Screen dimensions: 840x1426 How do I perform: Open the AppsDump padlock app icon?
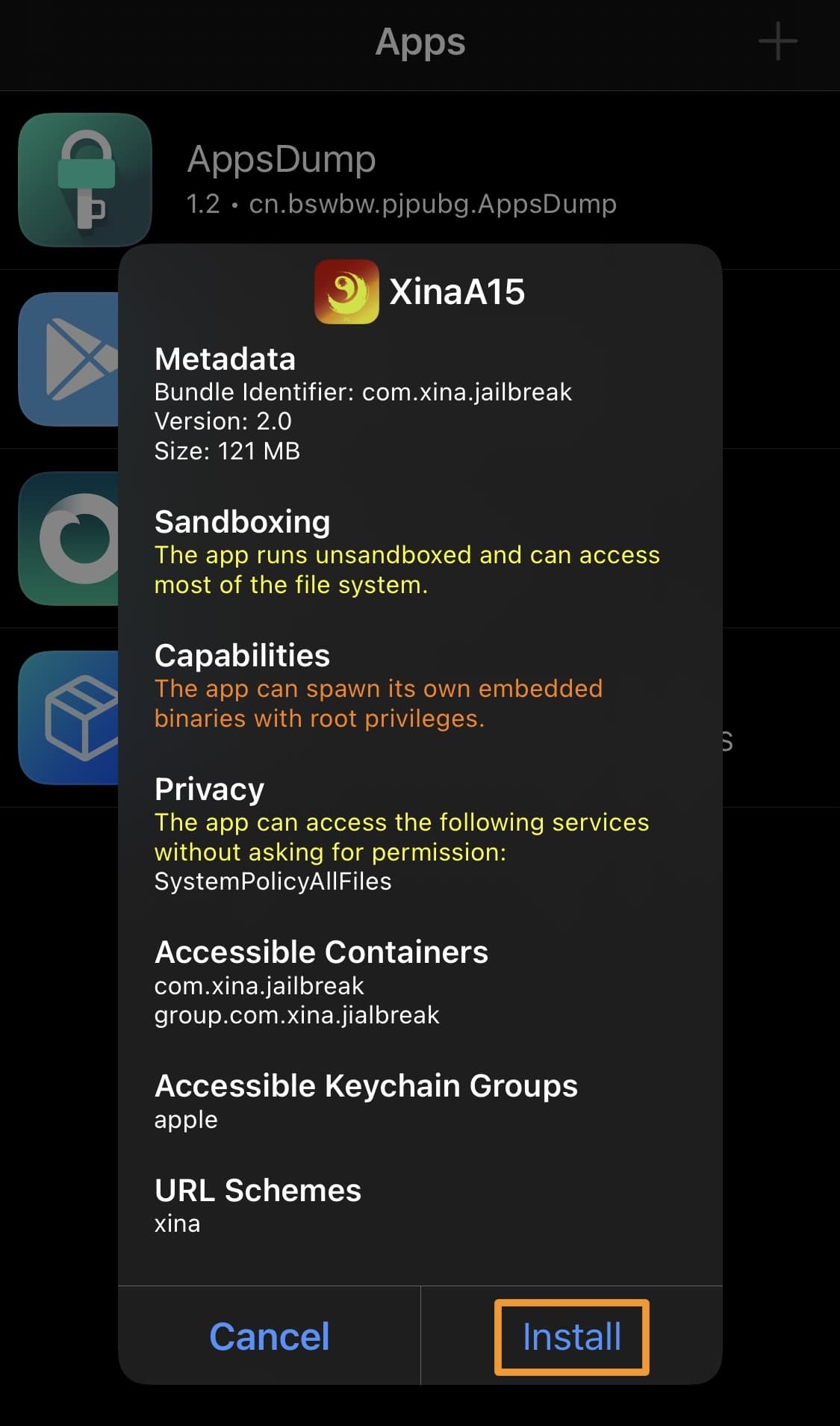point(84,179)
